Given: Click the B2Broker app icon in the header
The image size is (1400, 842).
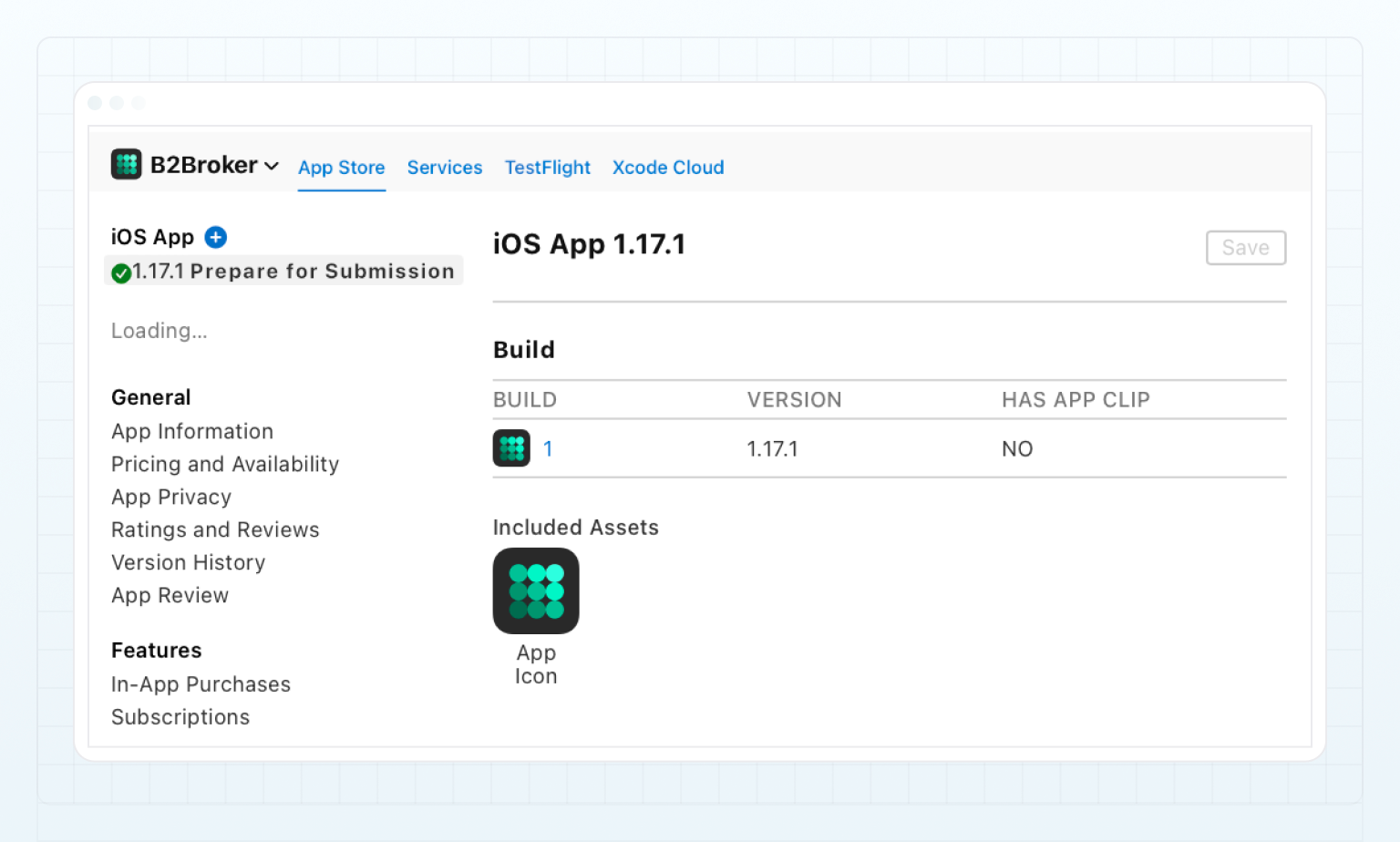Looking at the screenshot, I should (127, 165).
